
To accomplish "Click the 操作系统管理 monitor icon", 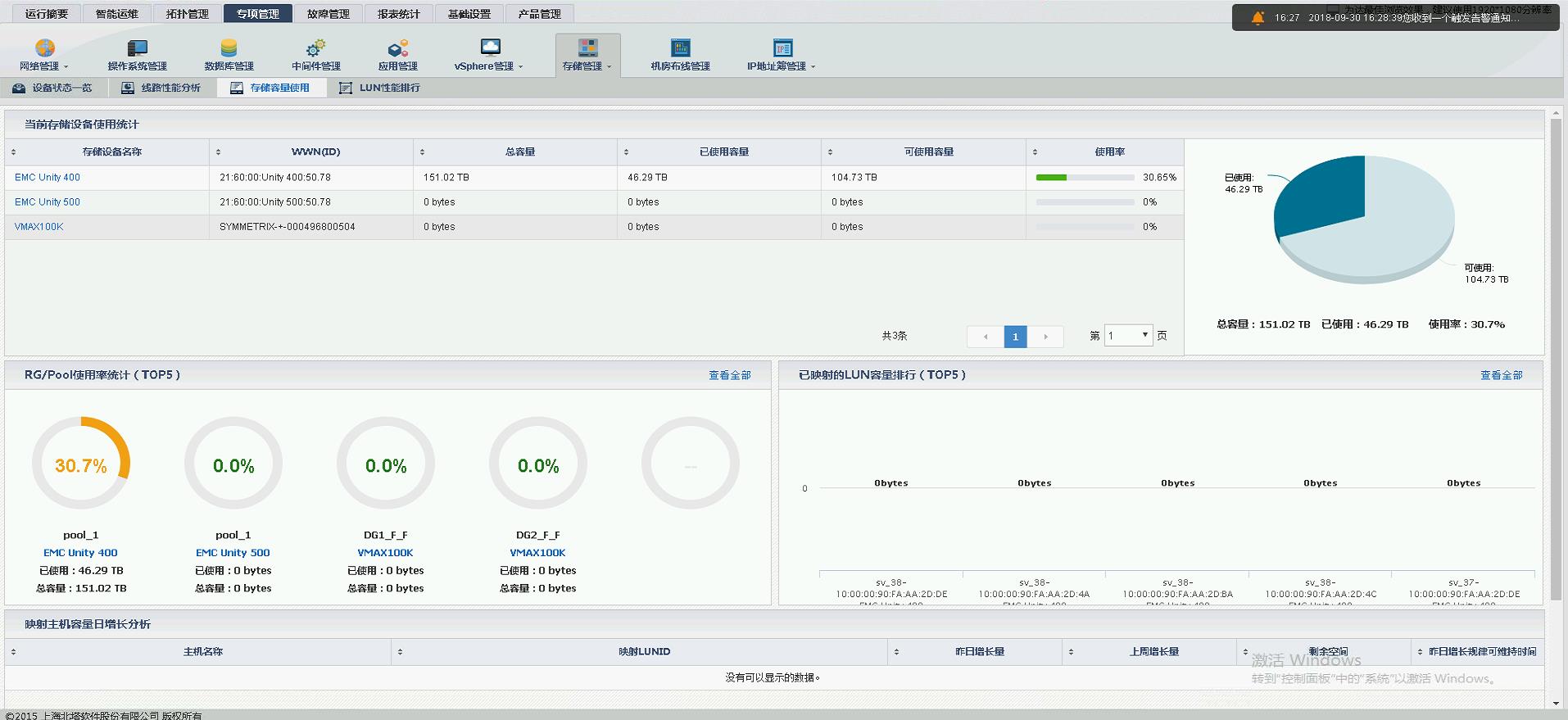I will (x=138, y=48).
